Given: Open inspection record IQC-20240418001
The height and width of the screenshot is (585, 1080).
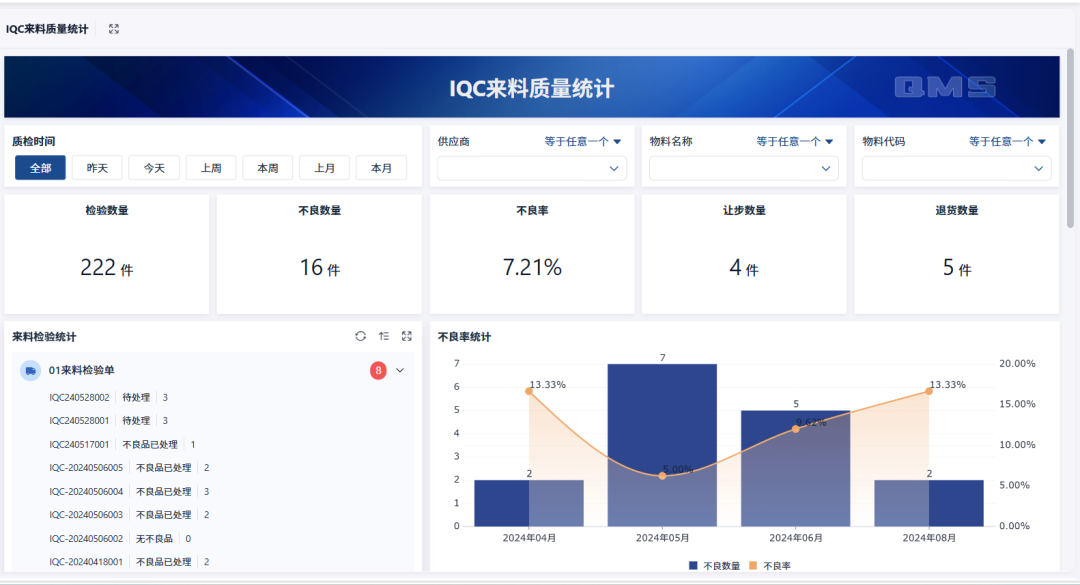Looking at the screenshot, I should 86,562.
